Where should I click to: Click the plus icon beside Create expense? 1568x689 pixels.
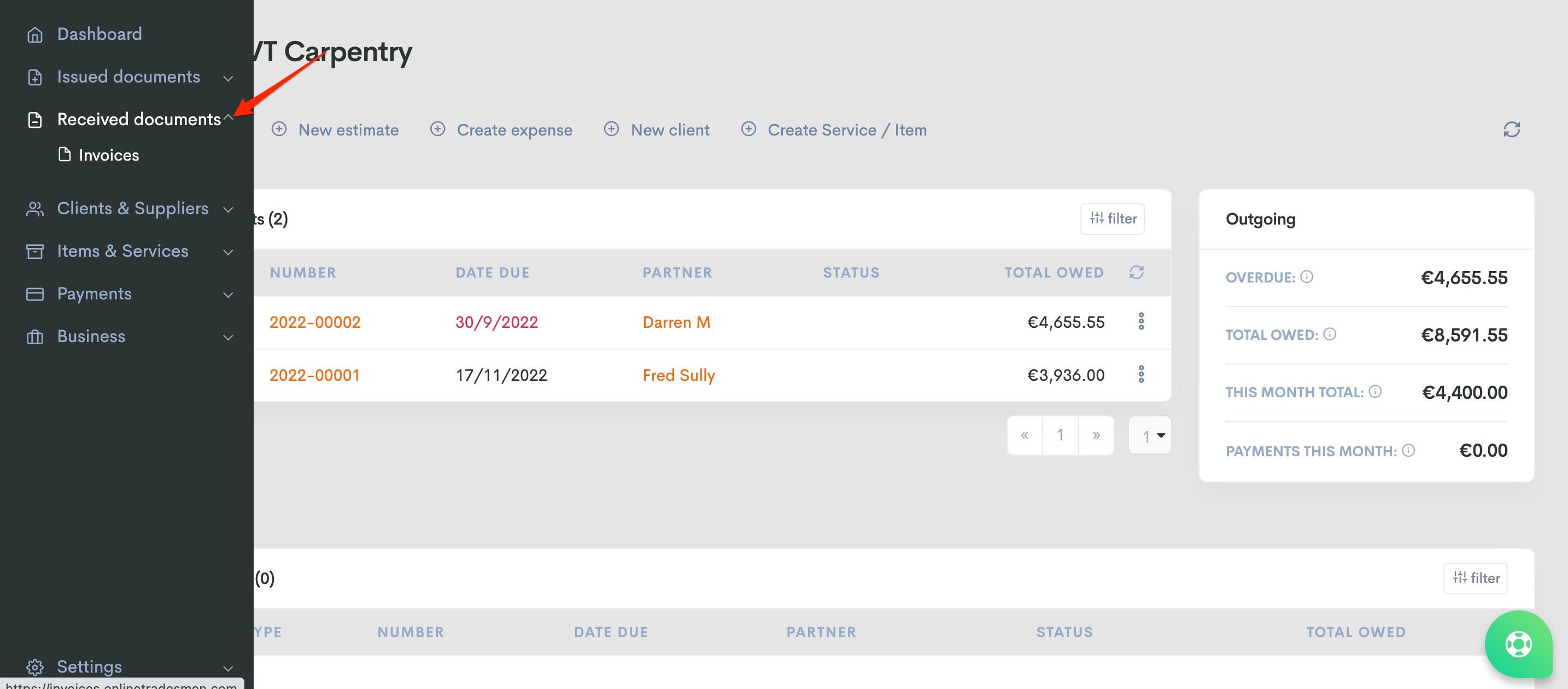coord(438,129)
